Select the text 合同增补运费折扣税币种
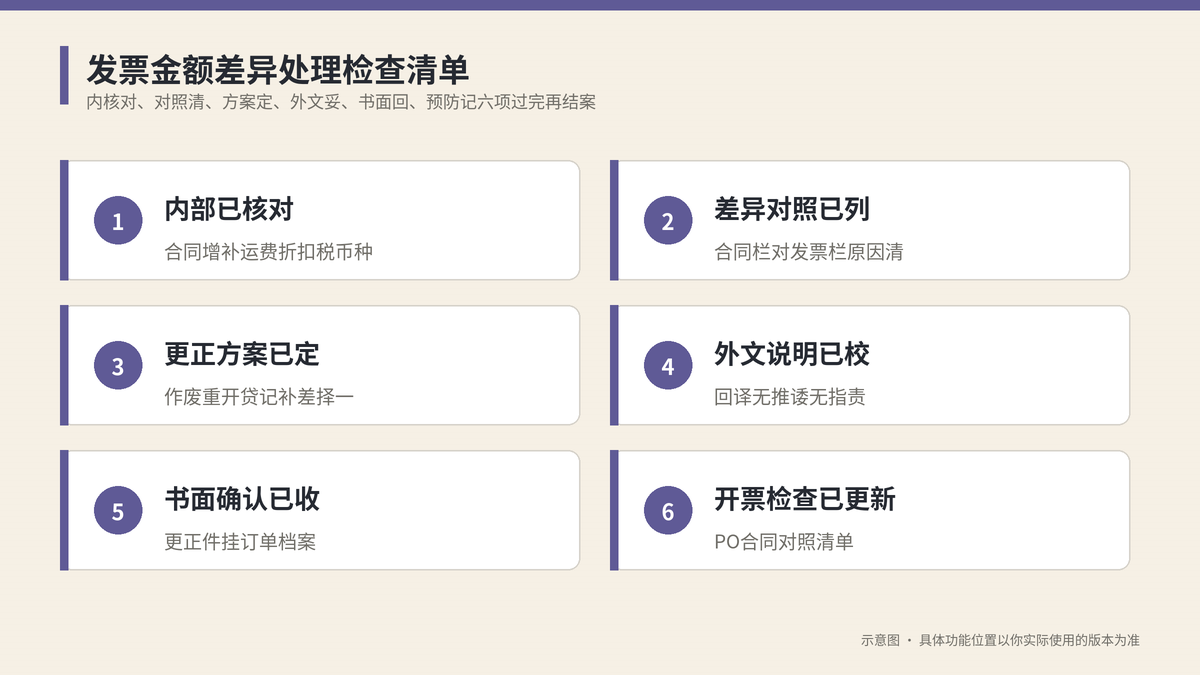 click(x=269, y=252)
